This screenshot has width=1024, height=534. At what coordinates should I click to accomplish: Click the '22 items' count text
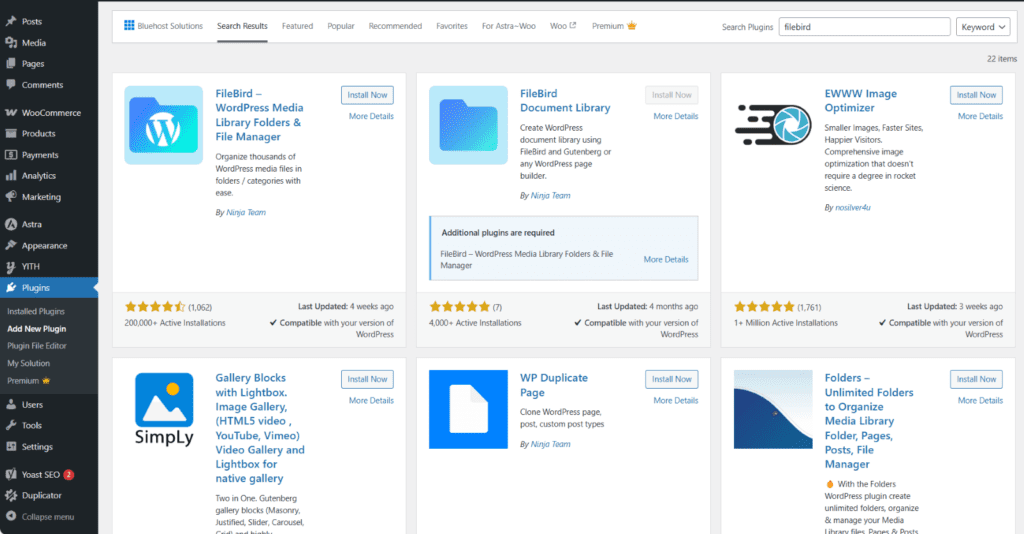(1002, 59)
